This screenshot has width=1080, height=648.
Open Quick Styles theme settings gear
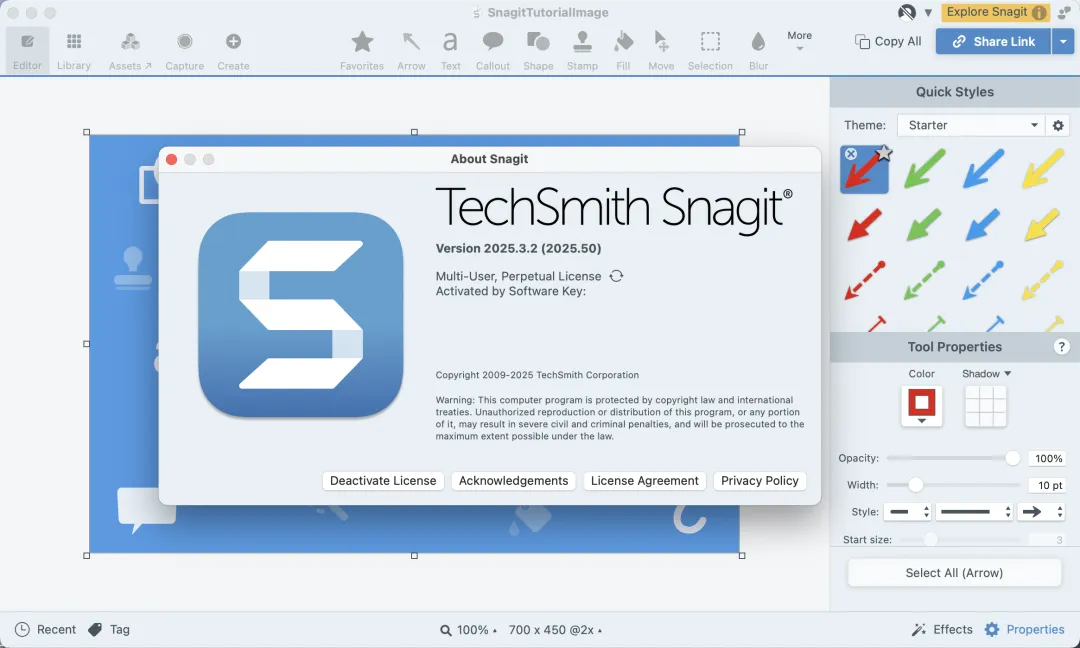[x=1059, y=126]
